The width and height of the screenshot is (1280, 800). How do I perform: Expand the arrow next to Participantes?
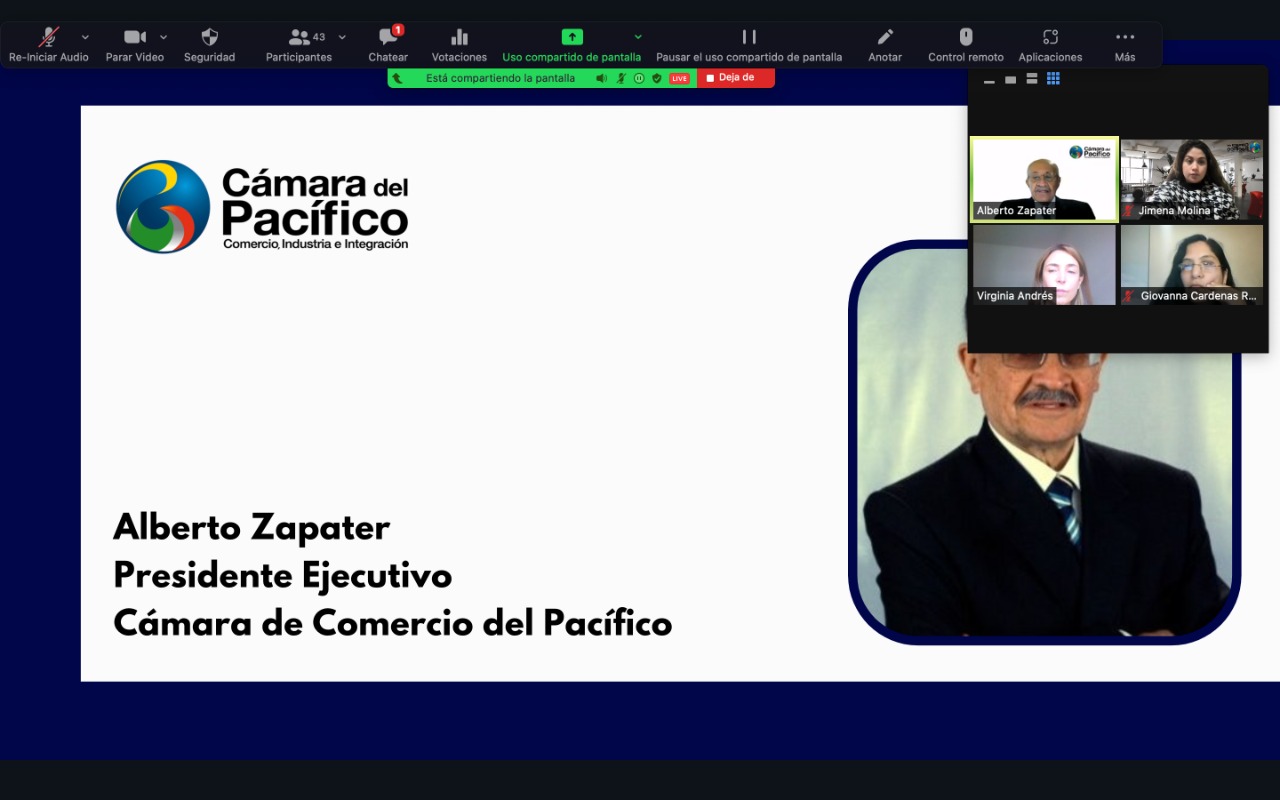coord(342,37)
